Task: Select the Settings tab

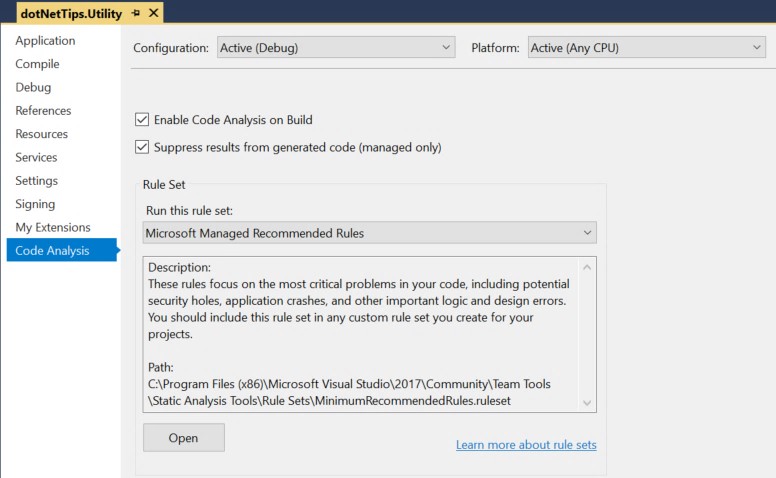Action: [x=36, y=181]
